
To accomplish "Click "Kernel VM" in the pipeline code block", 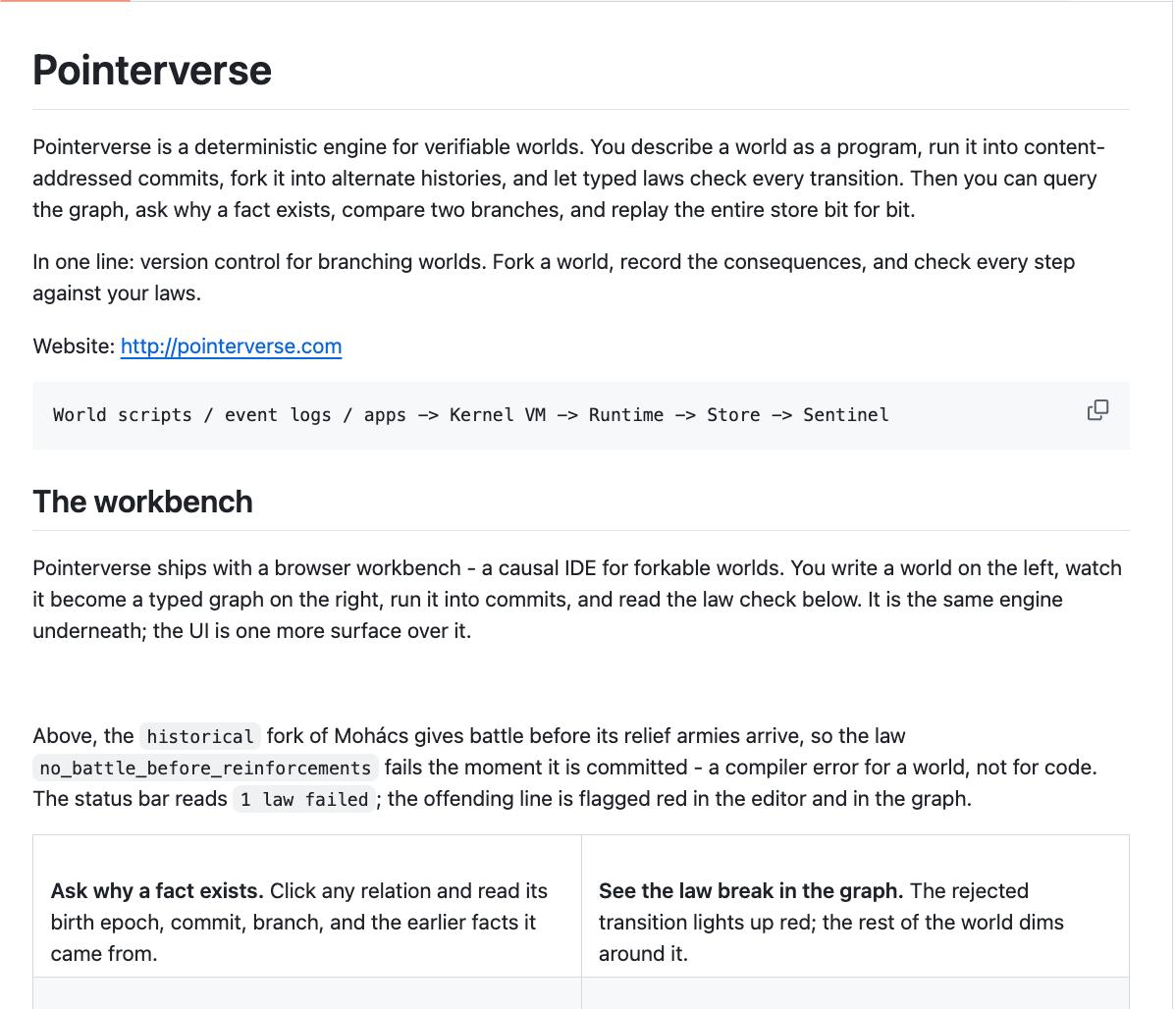I will point(498,415).
